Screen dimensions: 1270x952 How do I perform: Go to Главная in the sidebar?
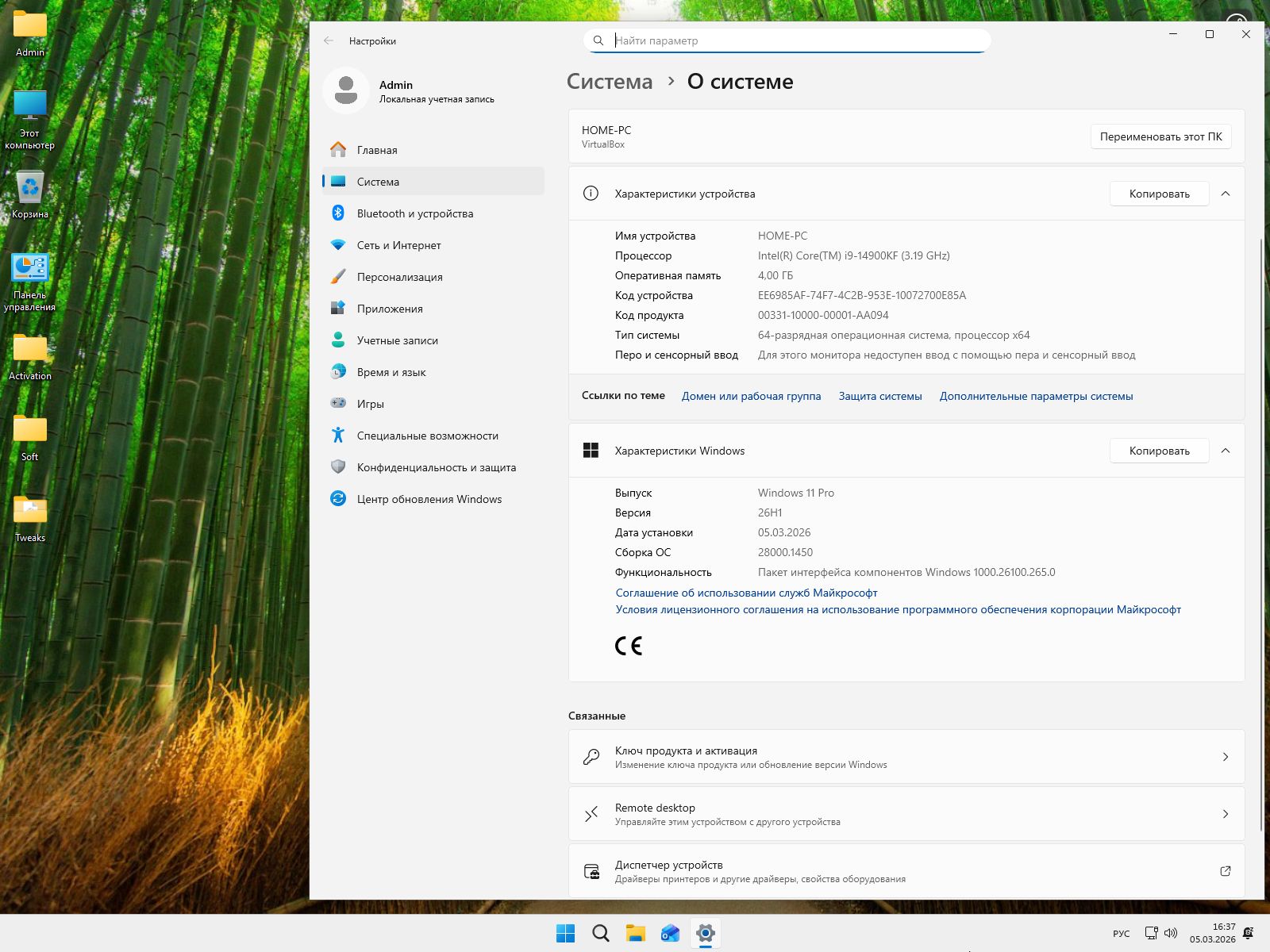point(377,150)
